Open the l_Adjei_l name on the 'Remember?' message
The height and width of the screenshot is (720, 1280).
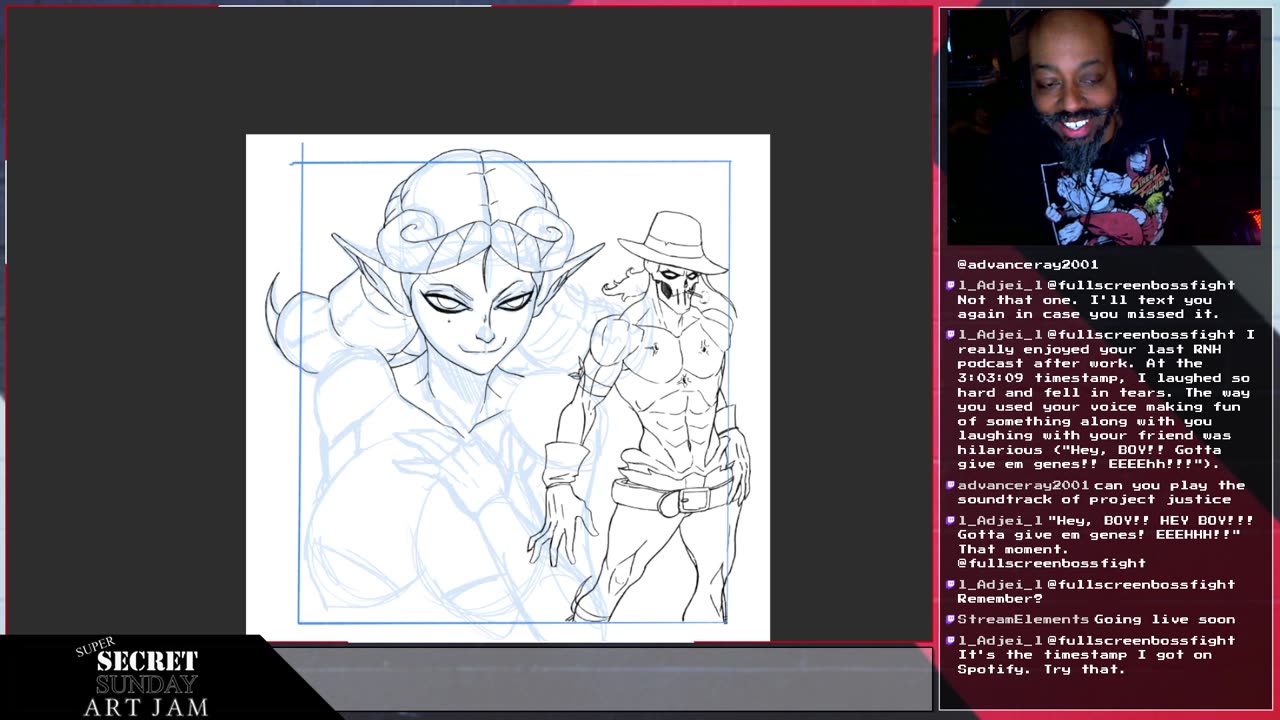coord(1000,584)
